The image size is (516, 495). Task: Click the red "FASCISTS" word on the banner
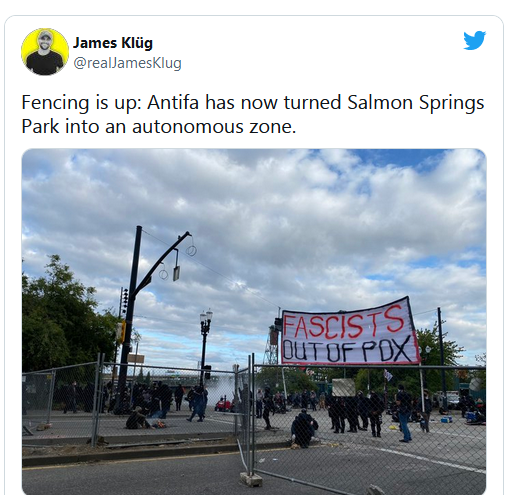coord(343,323)
